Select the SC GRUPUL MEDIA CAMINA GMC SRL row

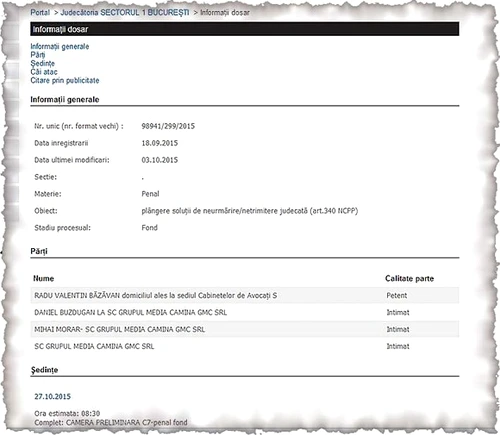pyautogui.click(x=245, y=346)
